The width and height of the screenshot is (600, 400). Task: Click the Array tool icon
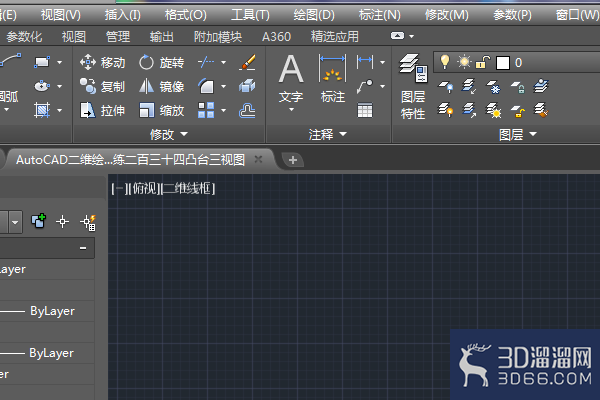(x=206, y=110)
